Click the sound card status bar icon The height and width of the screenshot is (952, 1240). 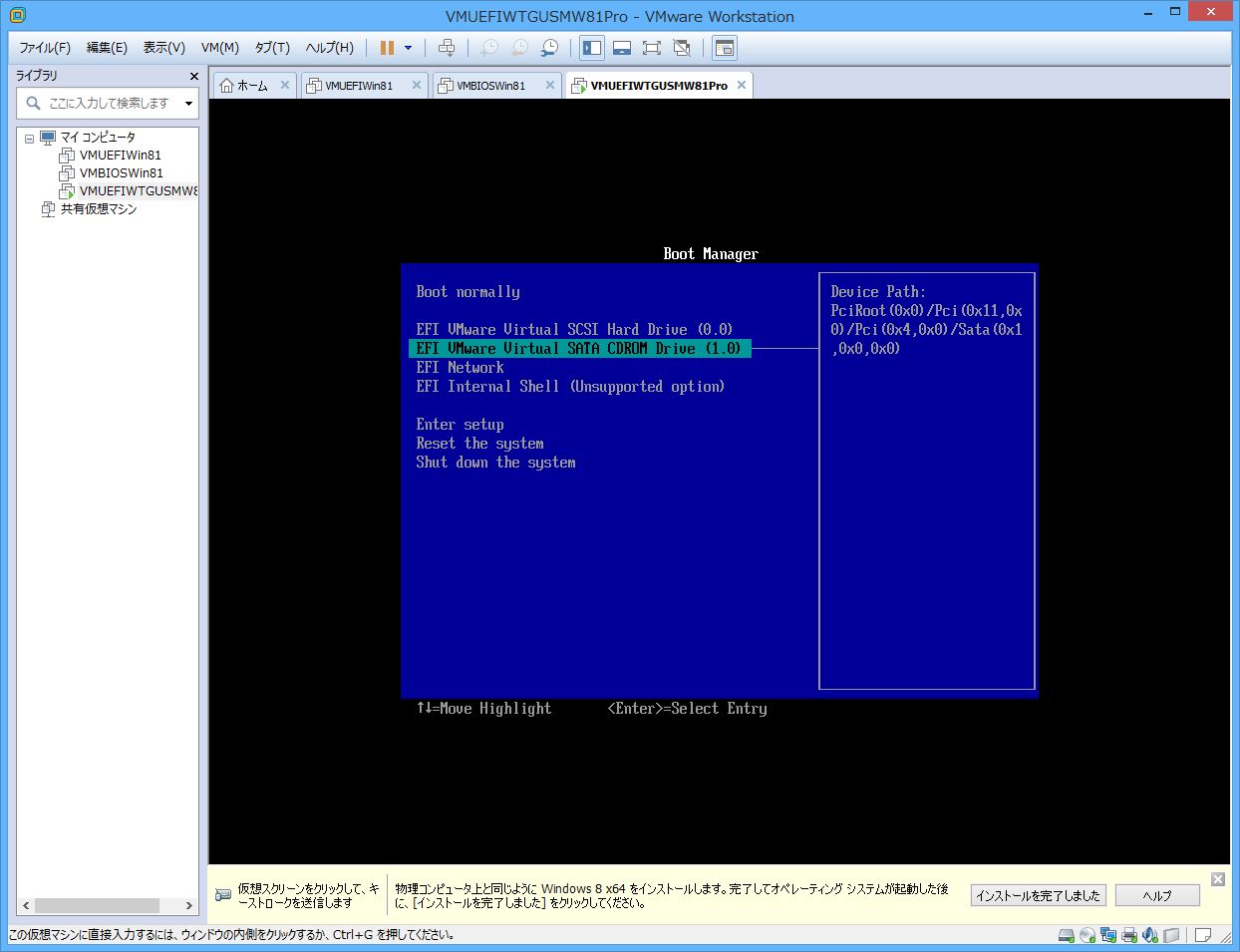1150,935
